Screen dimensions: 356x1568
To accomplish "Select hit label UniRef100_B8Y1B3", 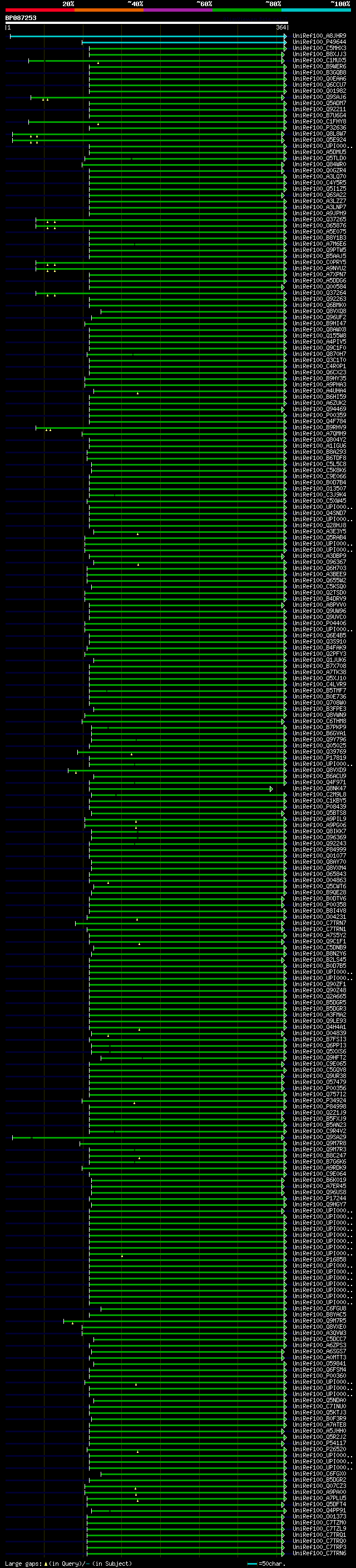I will 319,238.
